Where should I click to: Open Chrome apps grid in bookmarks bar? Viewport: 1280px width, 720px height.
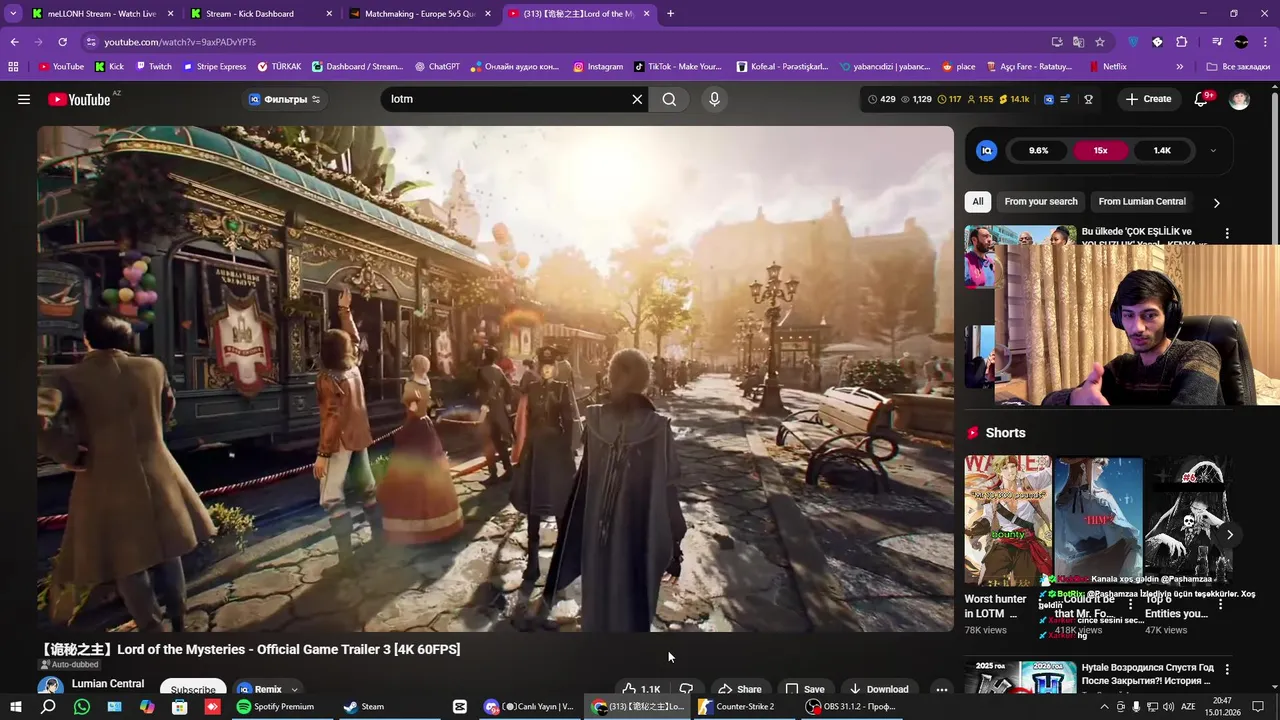[x=13, y=67]
